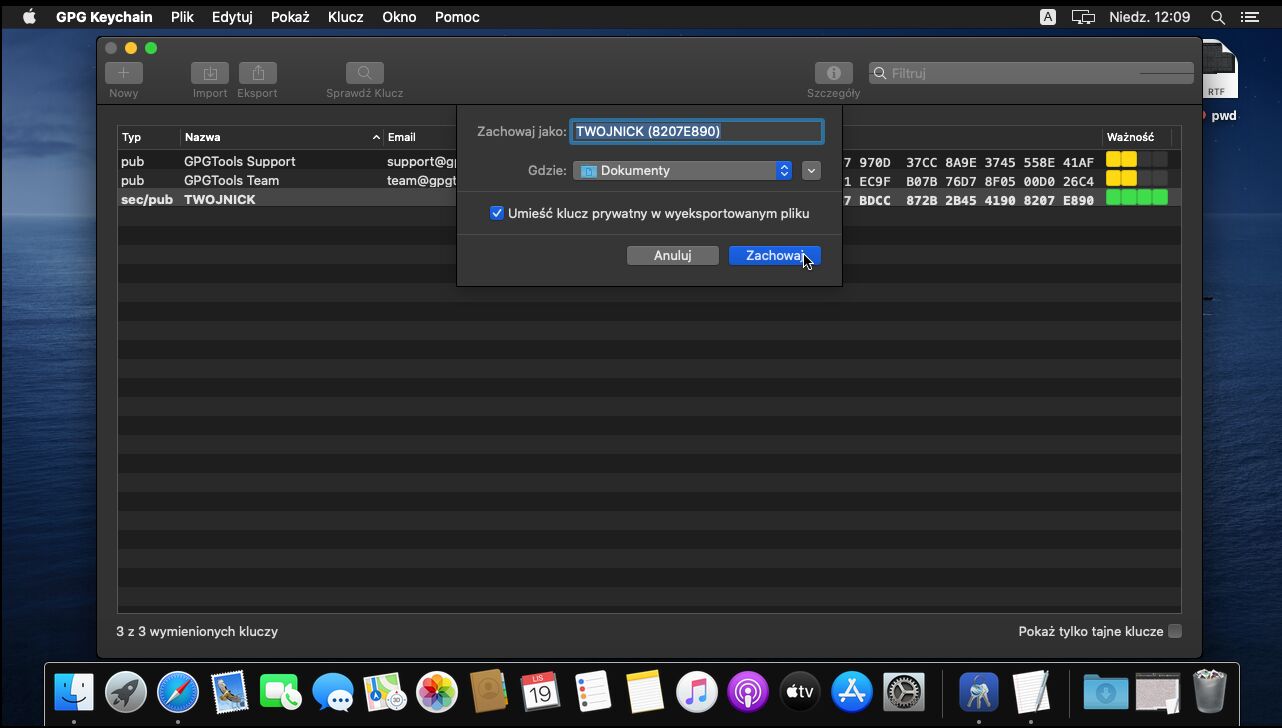Click the Nowy (new key) toolbar icon

coord(124,73)
